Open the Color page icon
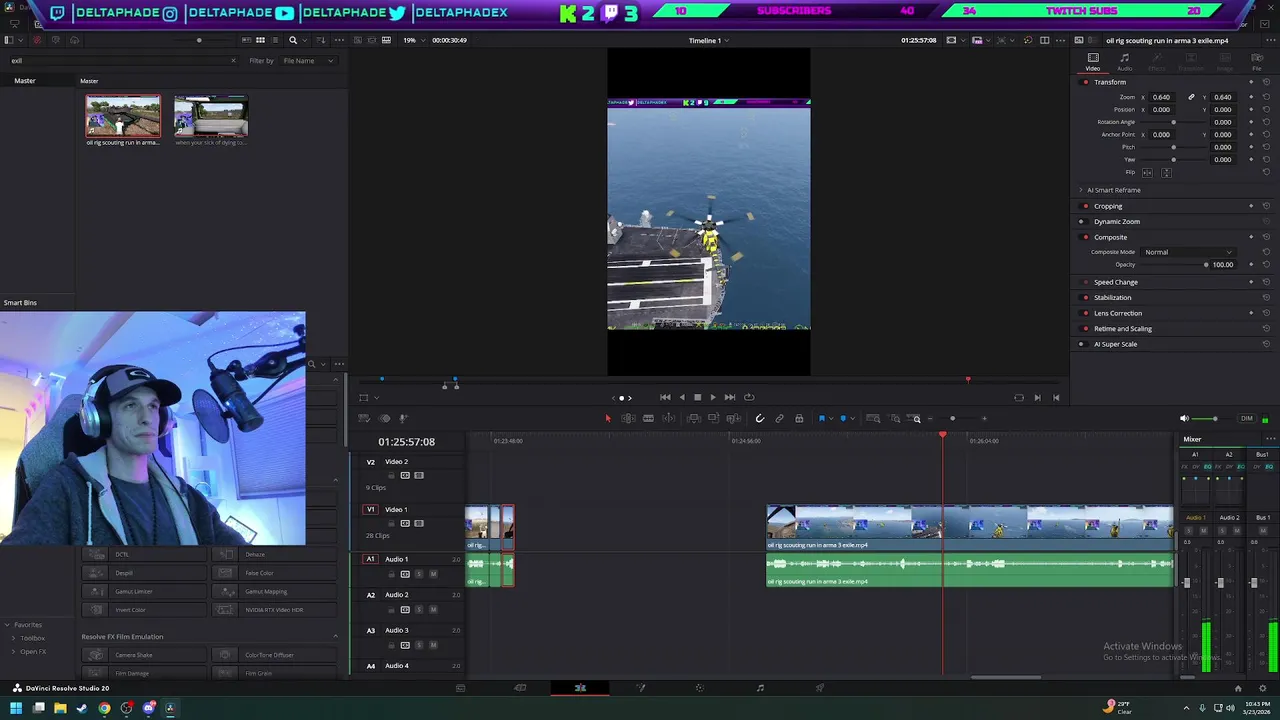The image size is (1280, 720). 700,688
